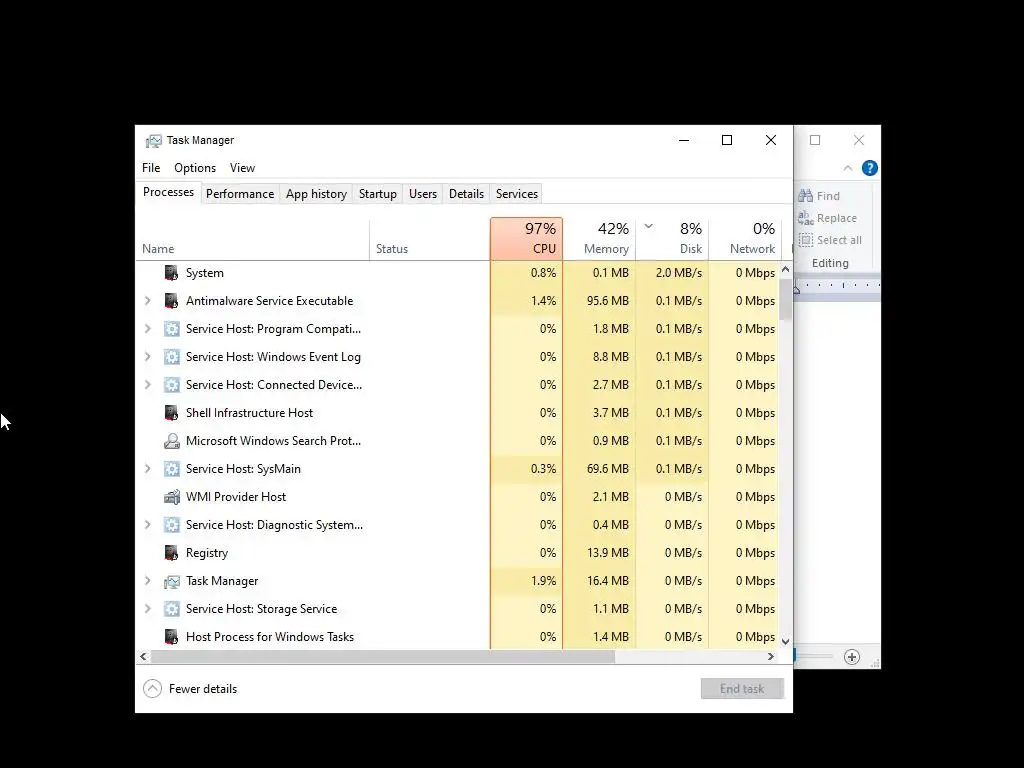The image size is (1024, 768).
Task: Click the 1.9% CPU value for Task Manager
Action: [543, 581]
